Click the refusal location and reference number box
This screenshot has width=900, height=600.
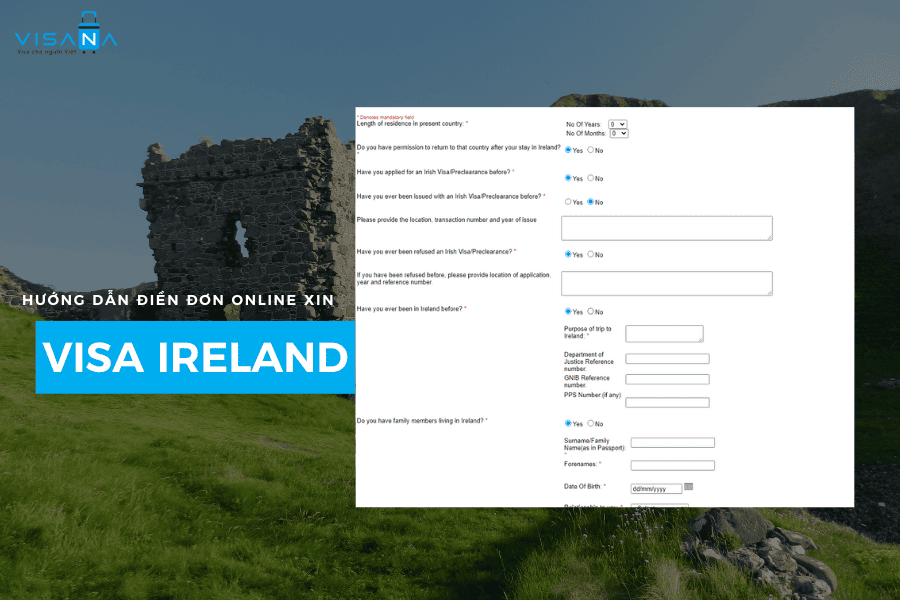coord(668,283)
